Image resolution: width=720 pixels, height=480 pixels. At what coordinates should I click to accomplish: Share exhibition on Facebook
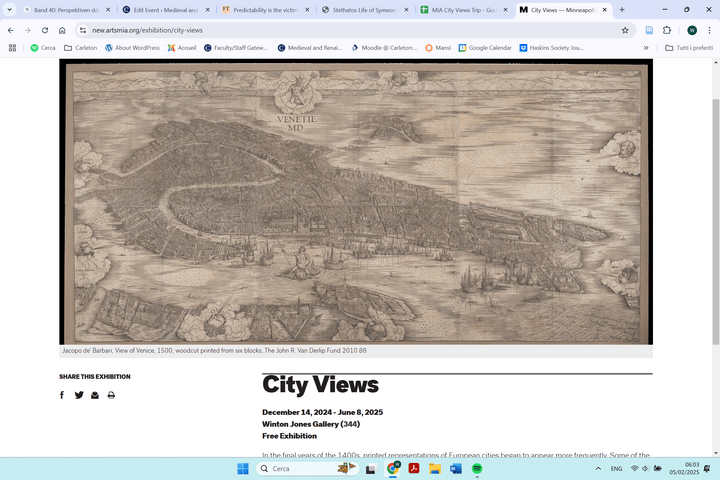[62, 395]
